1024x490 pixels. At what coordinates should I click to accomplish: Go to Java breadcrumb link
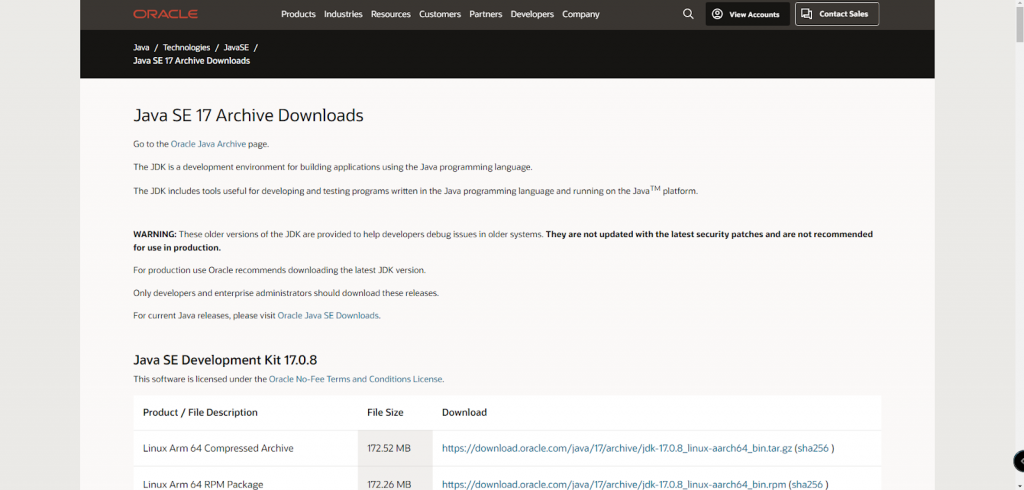141,48
